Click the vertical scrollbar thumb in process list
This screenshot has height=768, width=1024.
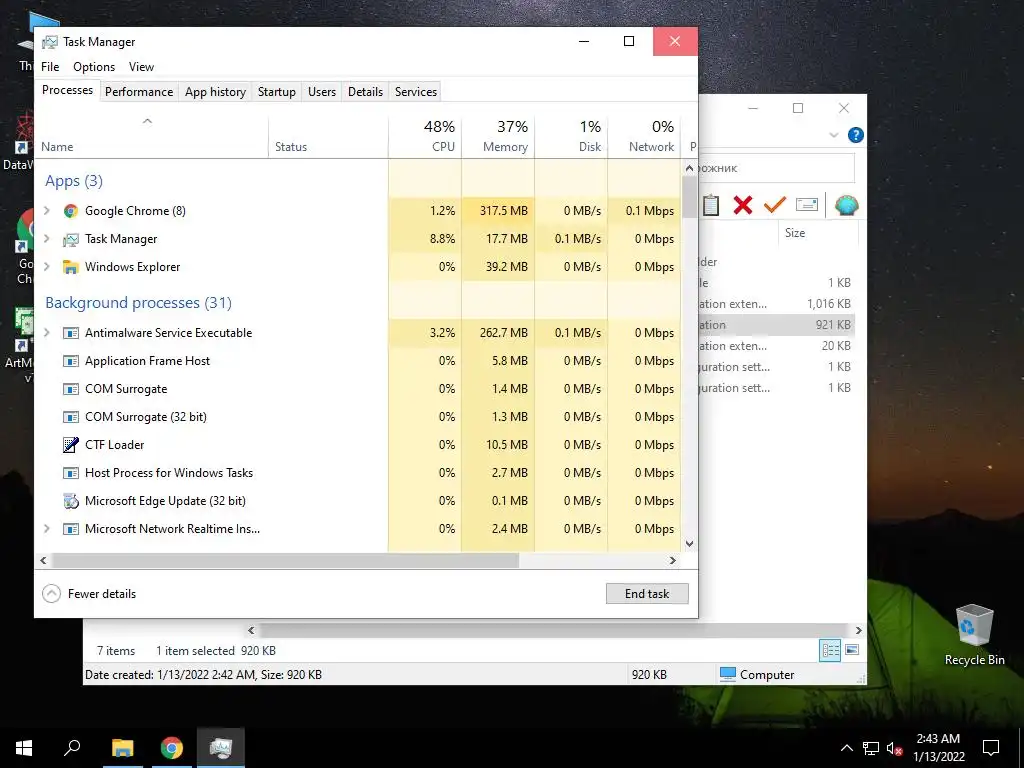pyautogui.click(x=690, y=197)
